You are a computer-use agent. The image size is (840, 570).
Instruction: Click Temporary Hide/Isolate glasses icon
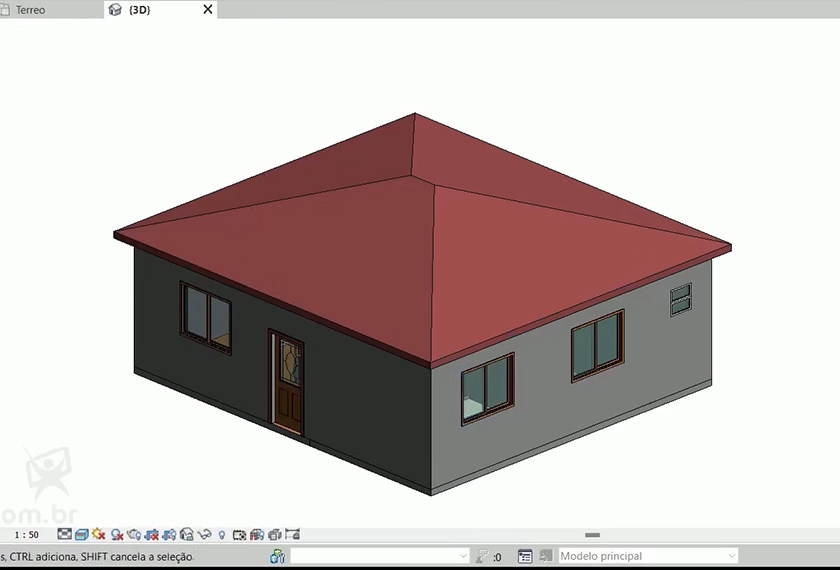[205, 535]
